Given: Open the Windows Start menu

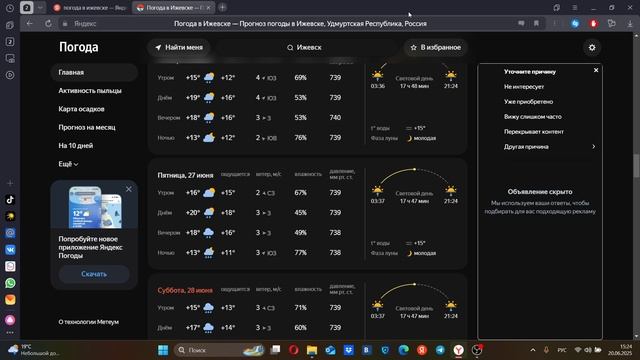Looking at the screenshot, I should [163, 350].
